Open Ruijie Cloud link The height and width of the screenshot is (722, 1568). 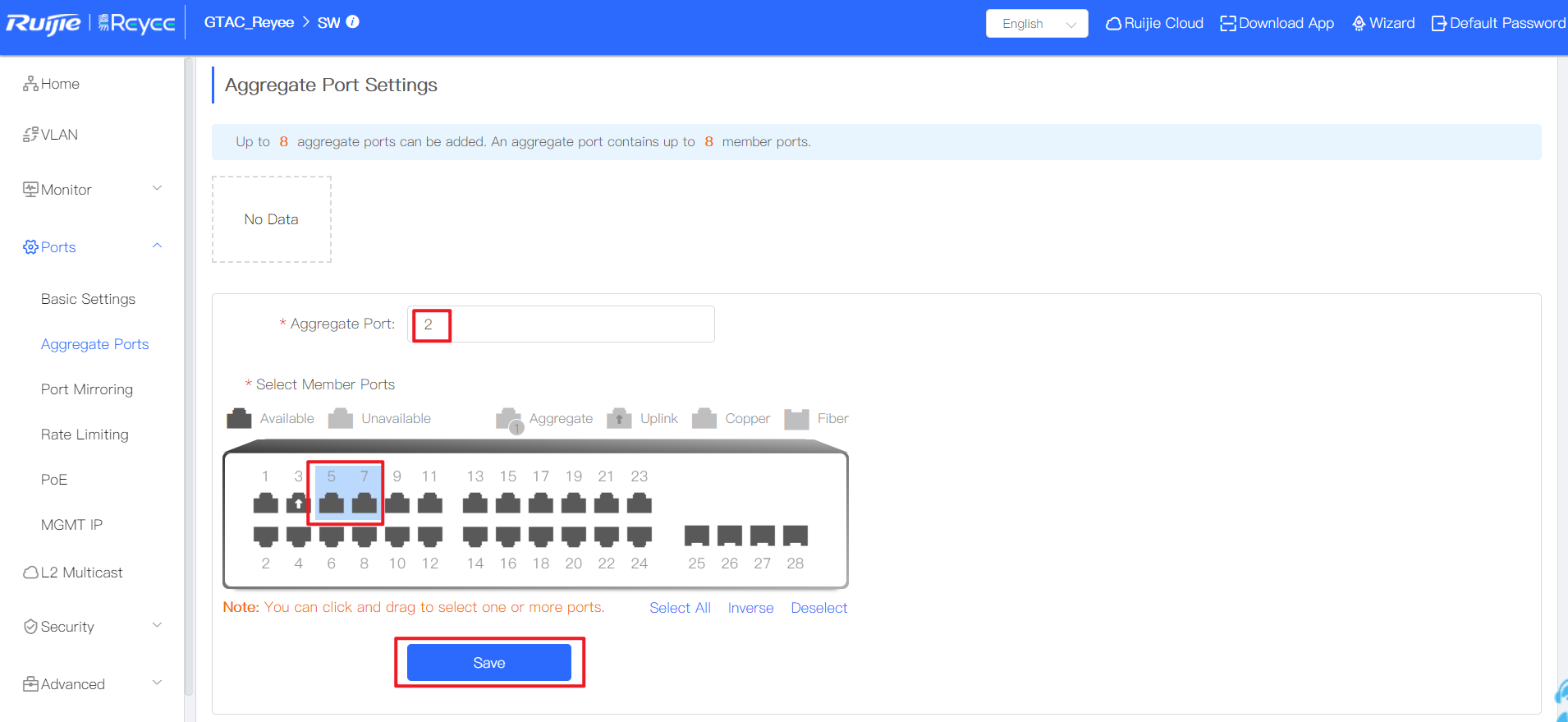(x=1154, y=23)
